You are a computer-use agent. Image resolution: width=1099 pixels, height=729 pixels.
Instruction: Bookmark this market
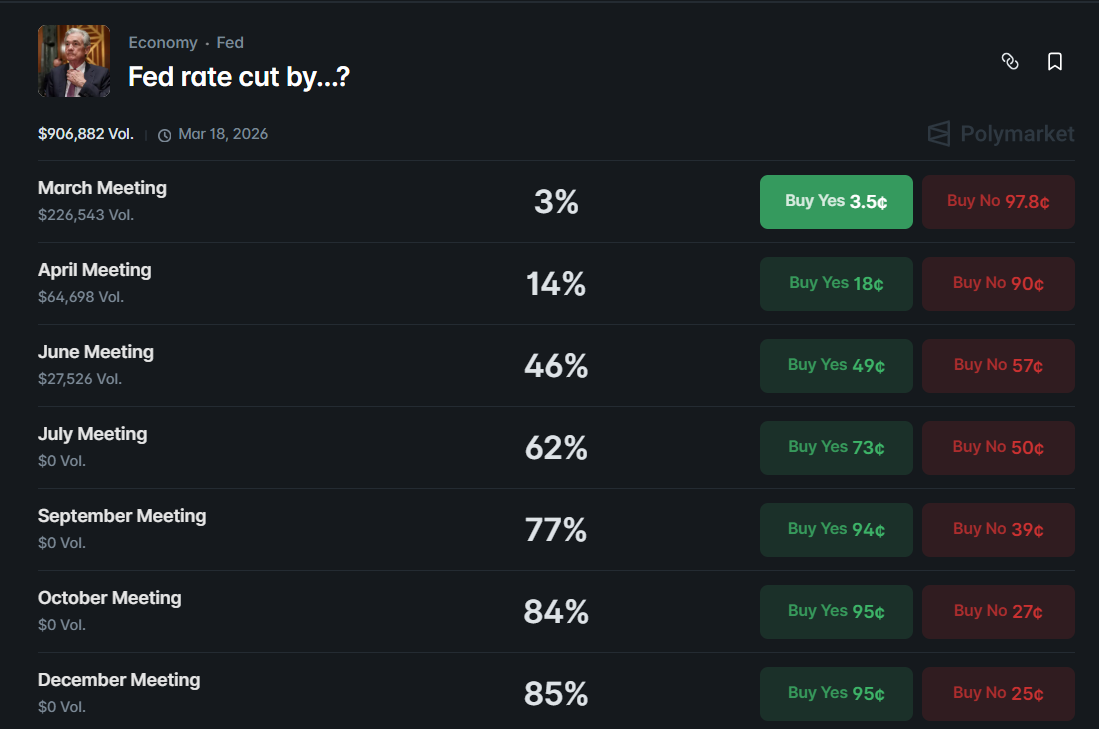coord(1055,61)
